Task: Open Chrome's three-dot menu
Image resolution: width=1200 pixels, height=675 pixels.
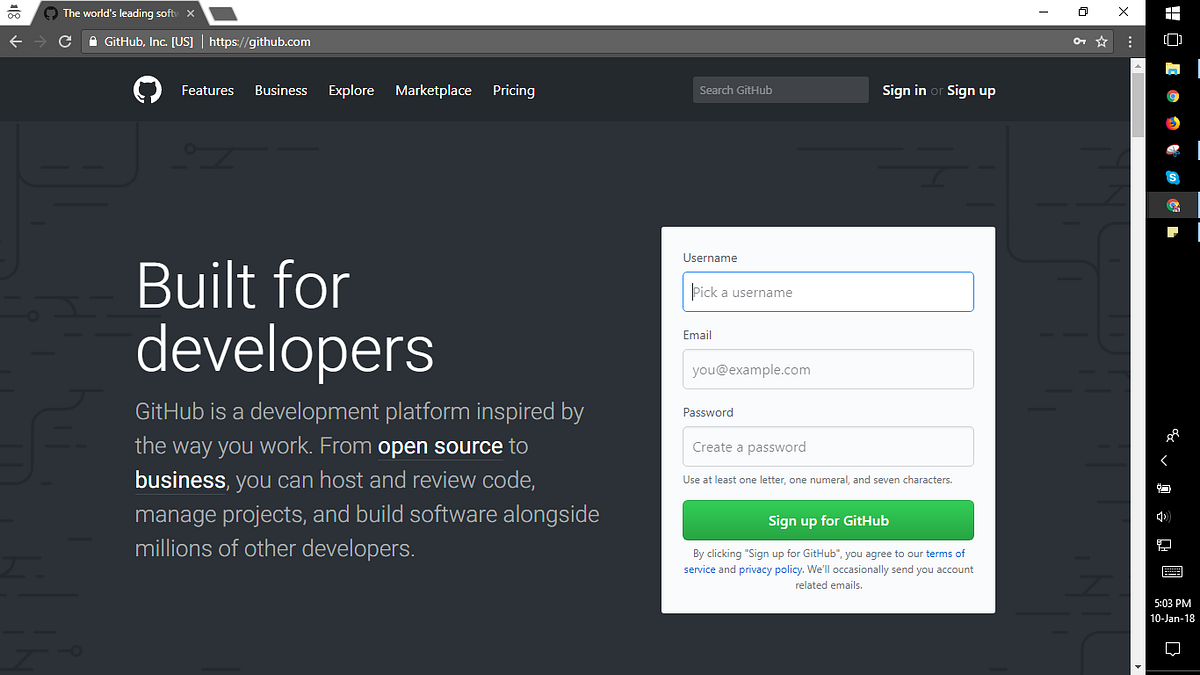Action: coord(1130,41)
